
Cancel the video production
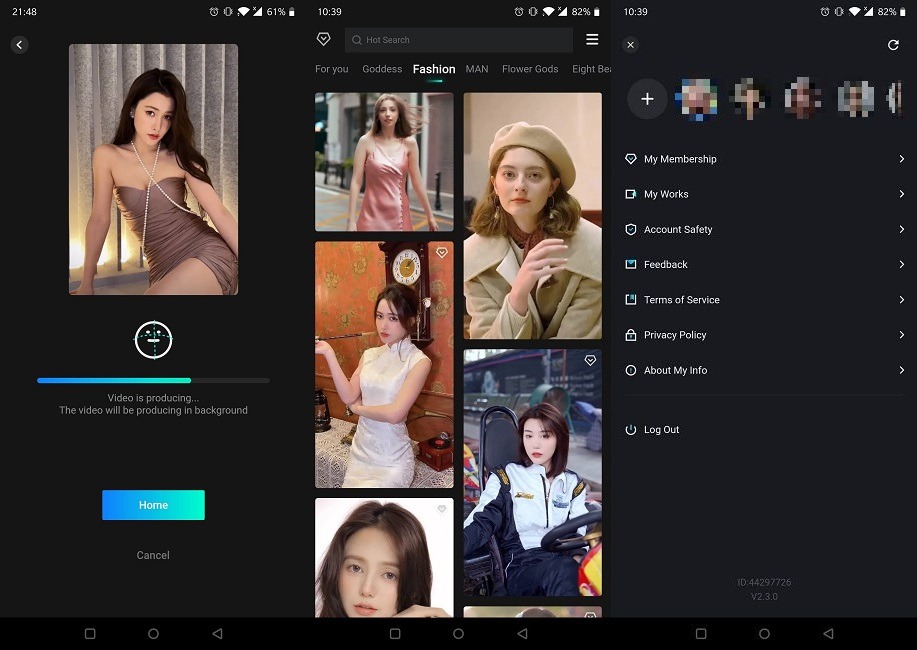coord(152,555)
